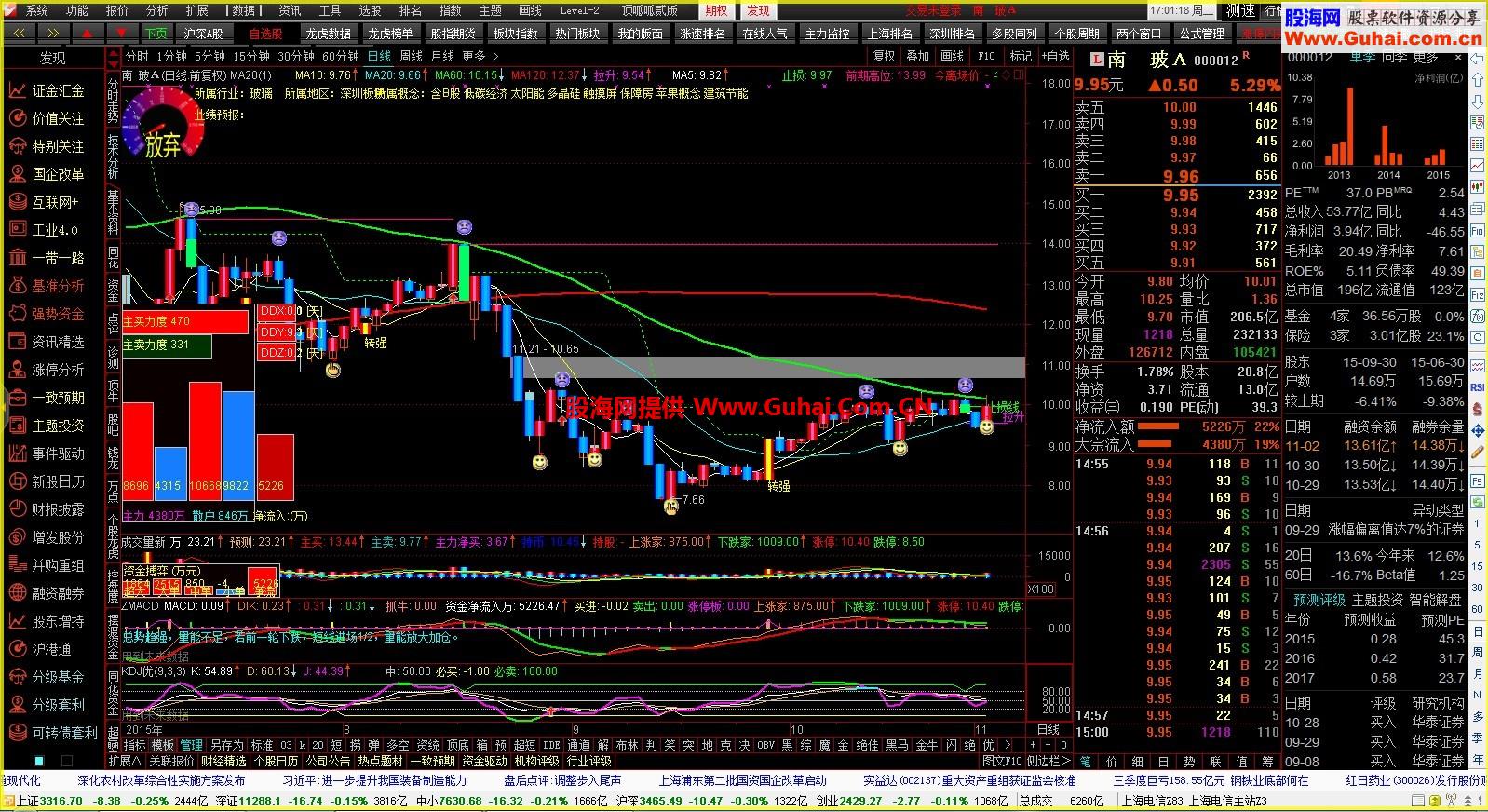The image size is (1488, 812).
Task: Switch chart period to 60分钟
Action: coord(341,57)
